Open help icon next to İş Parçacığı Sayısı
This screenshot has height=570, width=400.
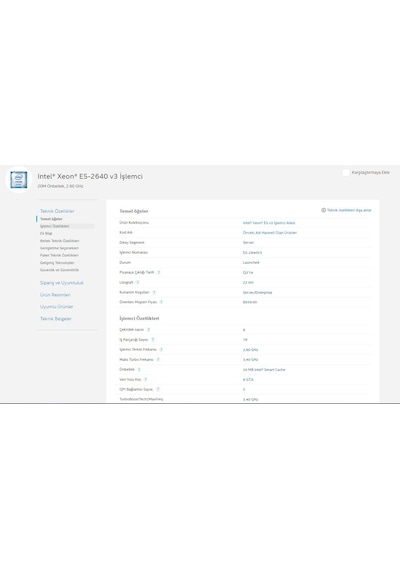click(153, 340)
